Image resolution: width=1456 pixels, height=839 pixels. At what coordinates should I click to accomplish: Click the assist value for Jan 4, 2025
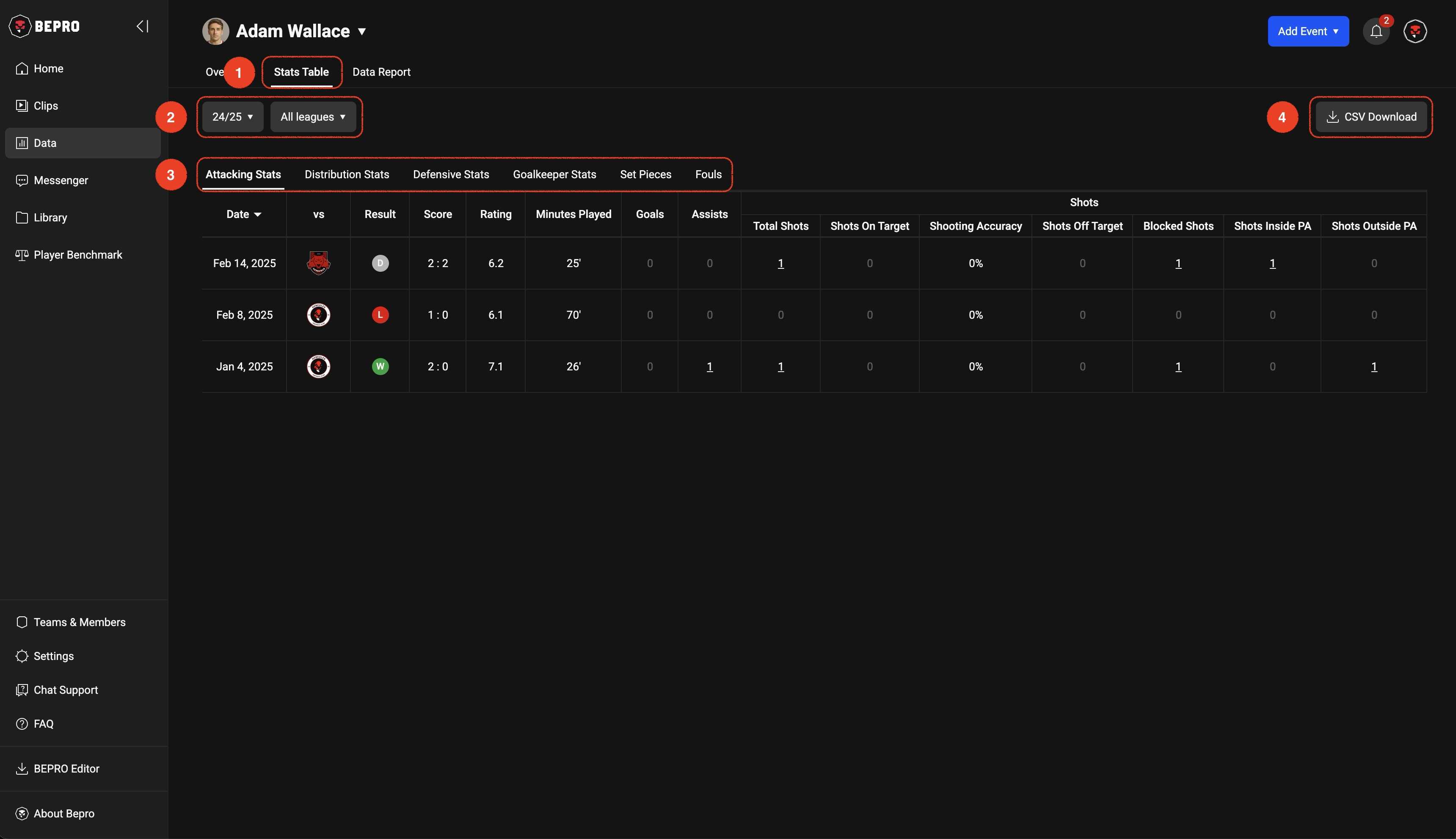(x=709, y=367)
